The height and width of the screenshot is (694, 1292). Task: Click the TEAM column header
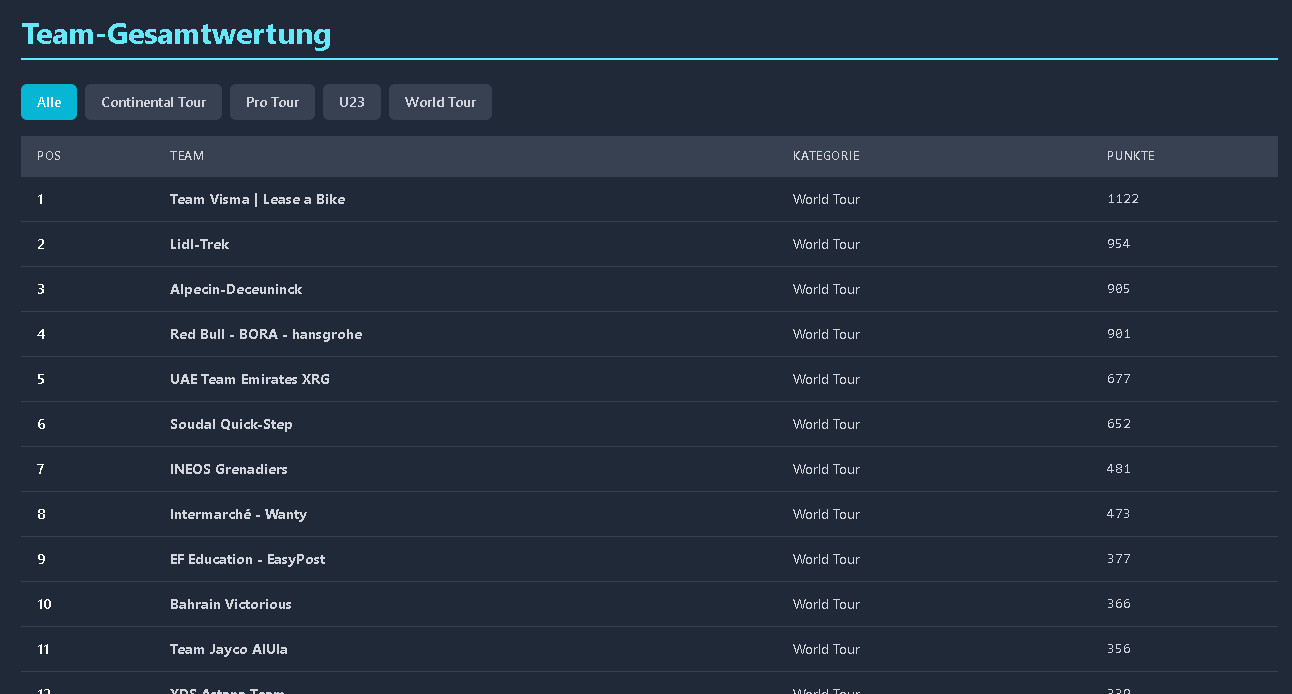click(x=187, y=156)
